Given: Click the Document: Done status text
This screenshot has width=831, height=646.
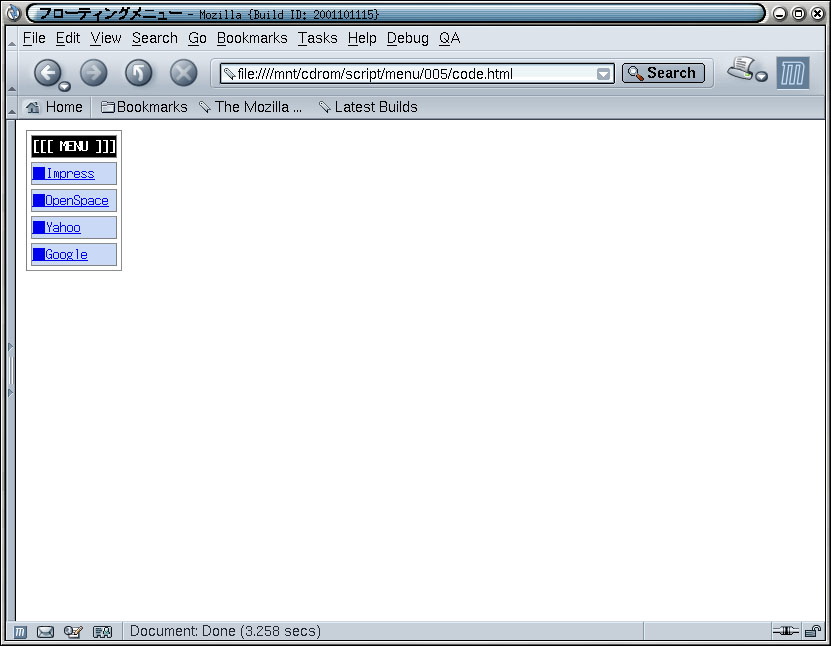Looking at the screenshot, I should [225, 631].
